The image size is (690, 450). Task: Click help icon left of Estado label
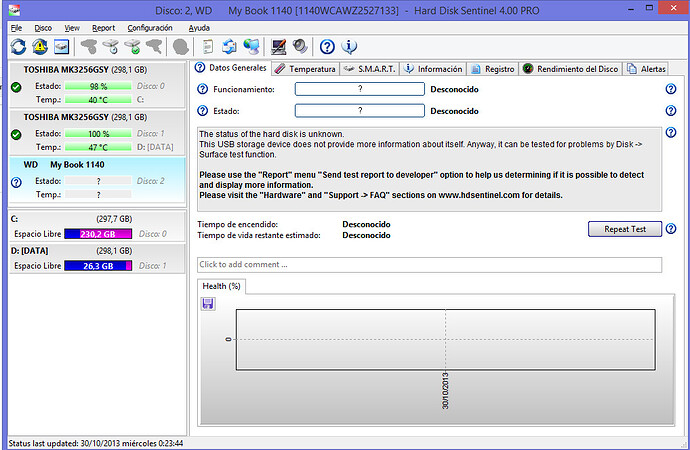pos(202,110)
